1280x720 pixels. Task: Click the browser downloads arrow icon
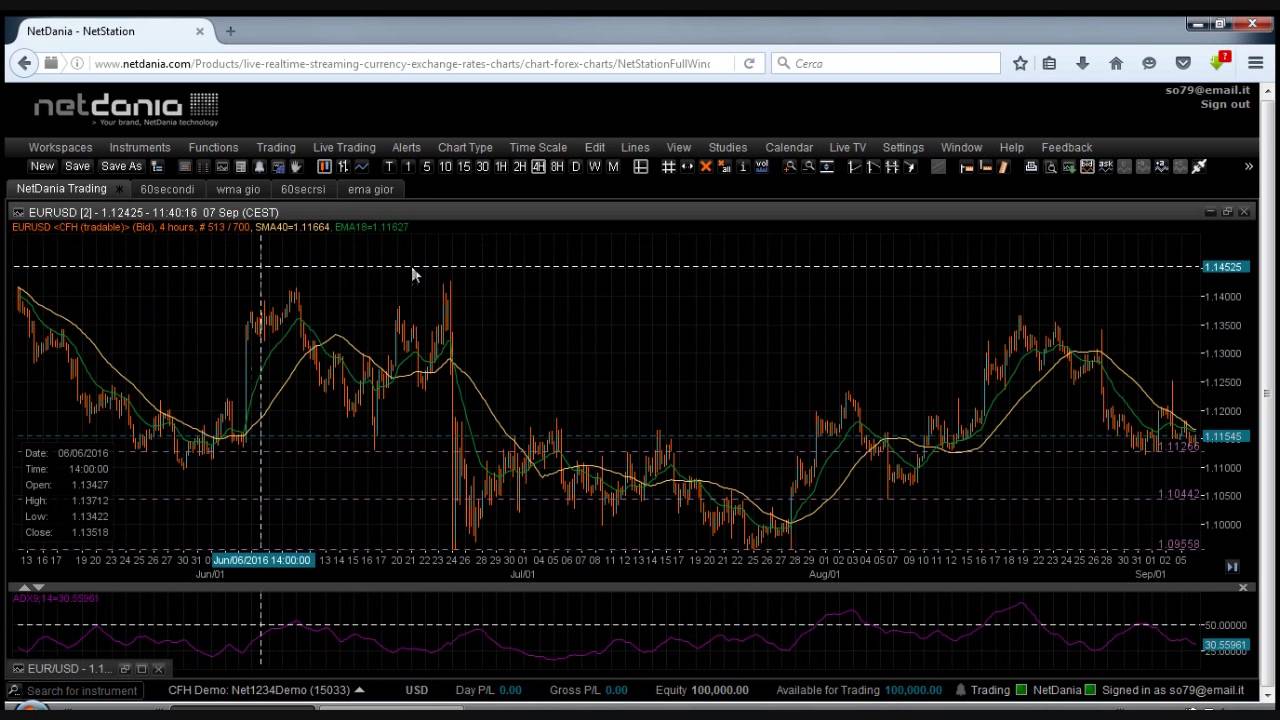click(1082, 63)
